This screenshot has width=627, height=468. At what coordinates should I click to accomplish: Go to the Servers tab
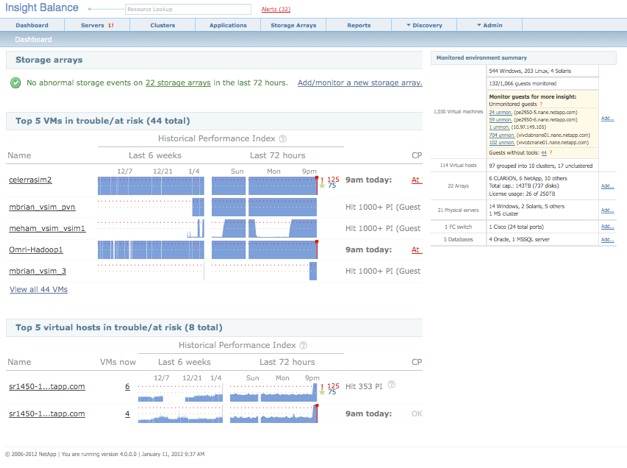coord(97,25)
